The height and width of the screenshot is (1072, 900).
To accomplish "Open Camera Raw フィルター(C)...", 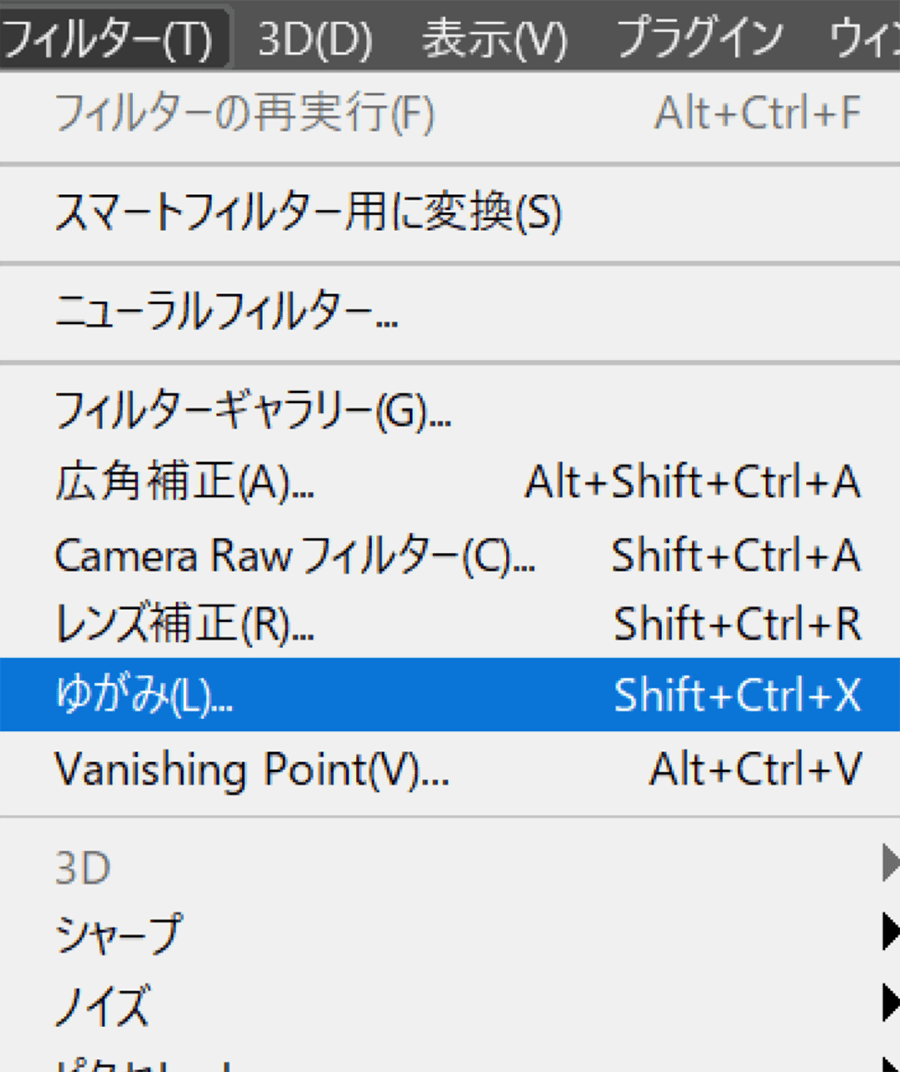I will 294,556.
